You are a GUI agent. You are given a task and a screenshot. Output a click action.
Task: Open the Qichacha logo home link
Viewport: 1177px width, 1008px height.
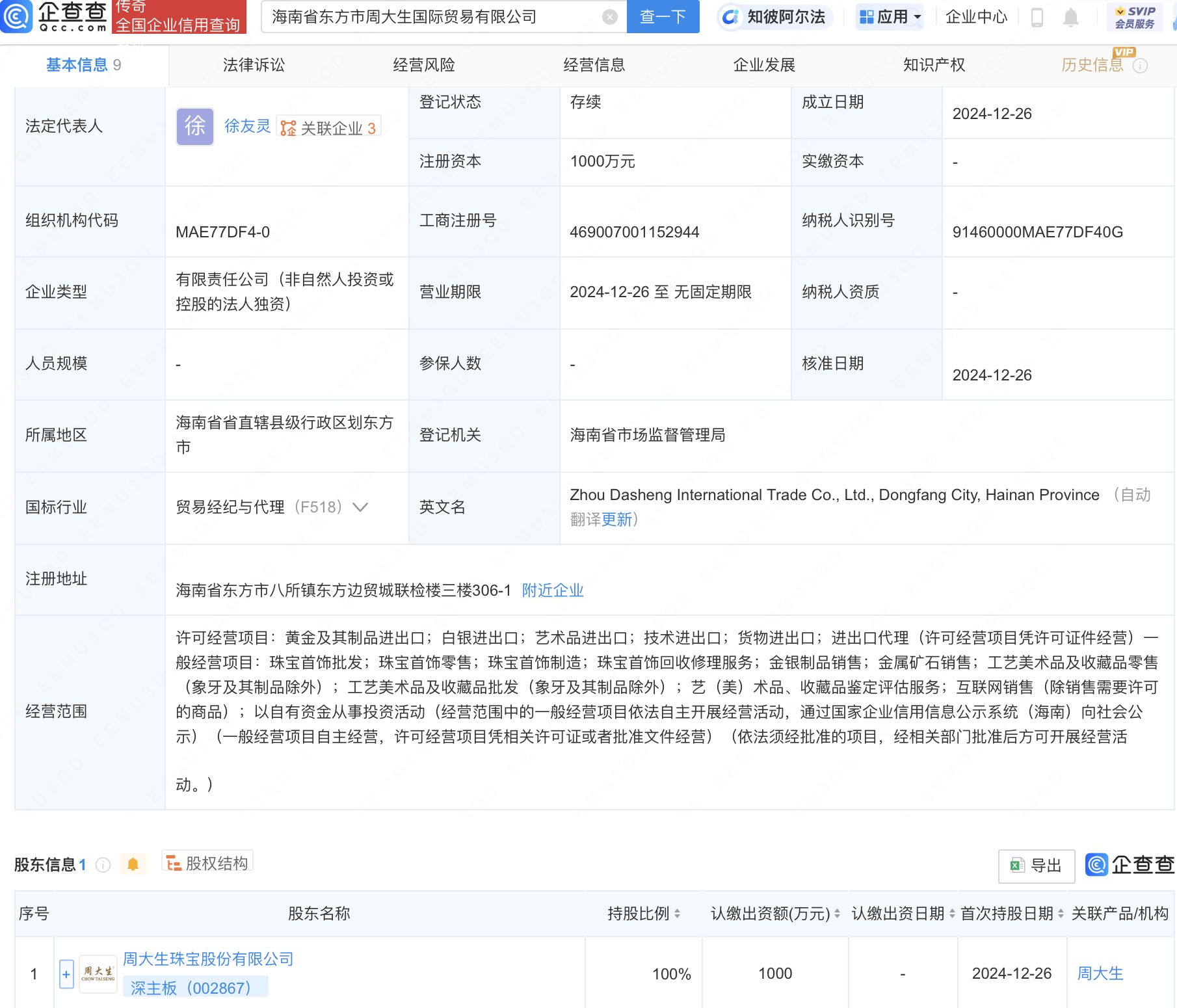(x=55, y=16)
